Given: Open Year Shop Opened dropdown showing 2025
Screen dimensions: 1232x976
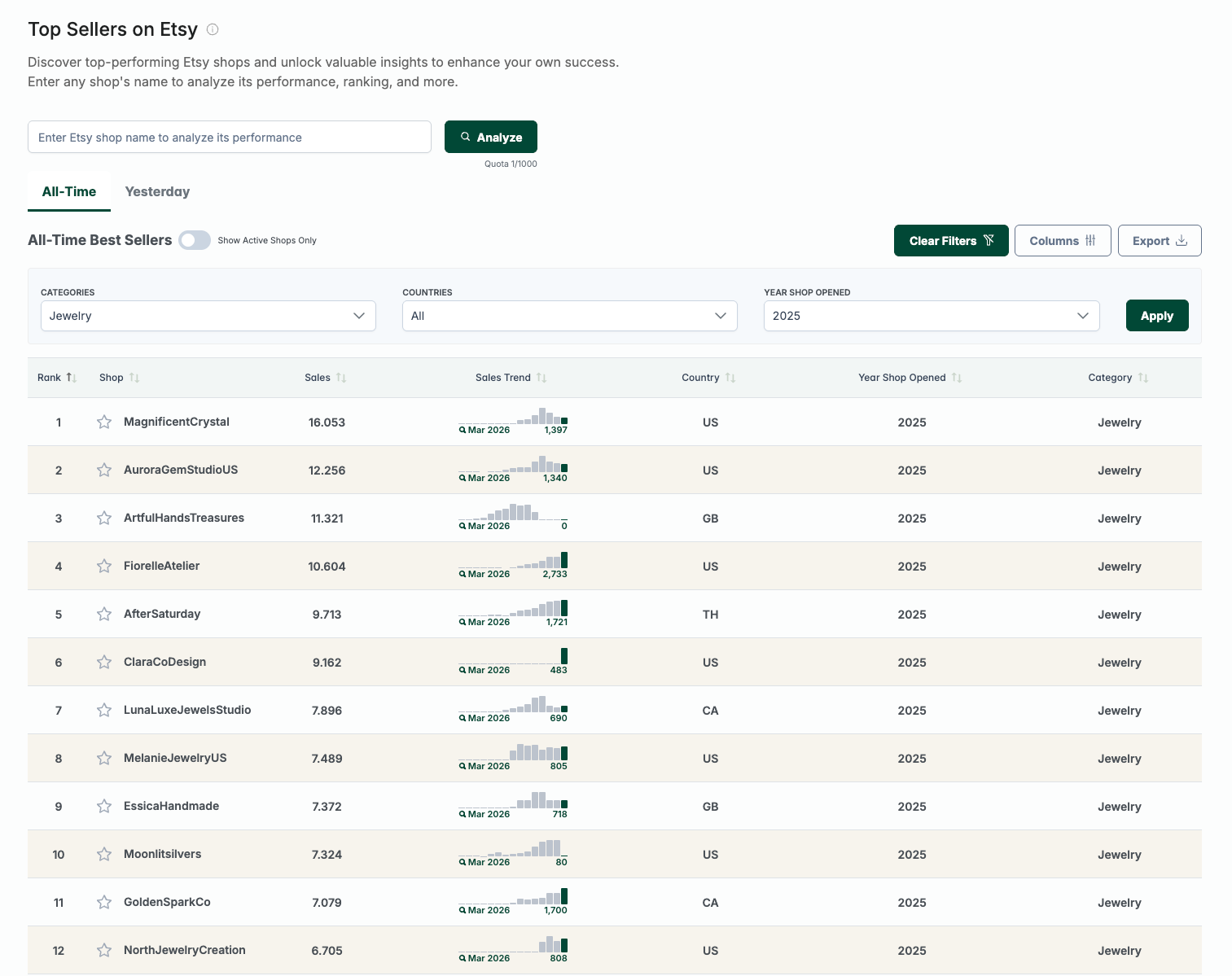Looking at the screenshot, I should pos(932,316).
